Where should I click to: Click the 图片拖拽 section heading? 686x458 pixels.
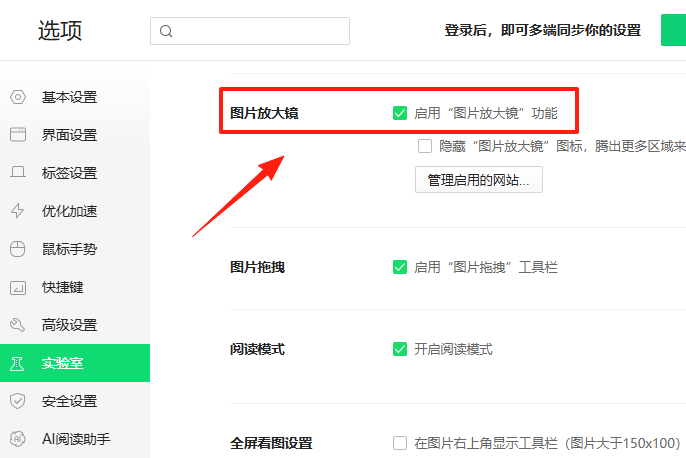tap(257, 267)
